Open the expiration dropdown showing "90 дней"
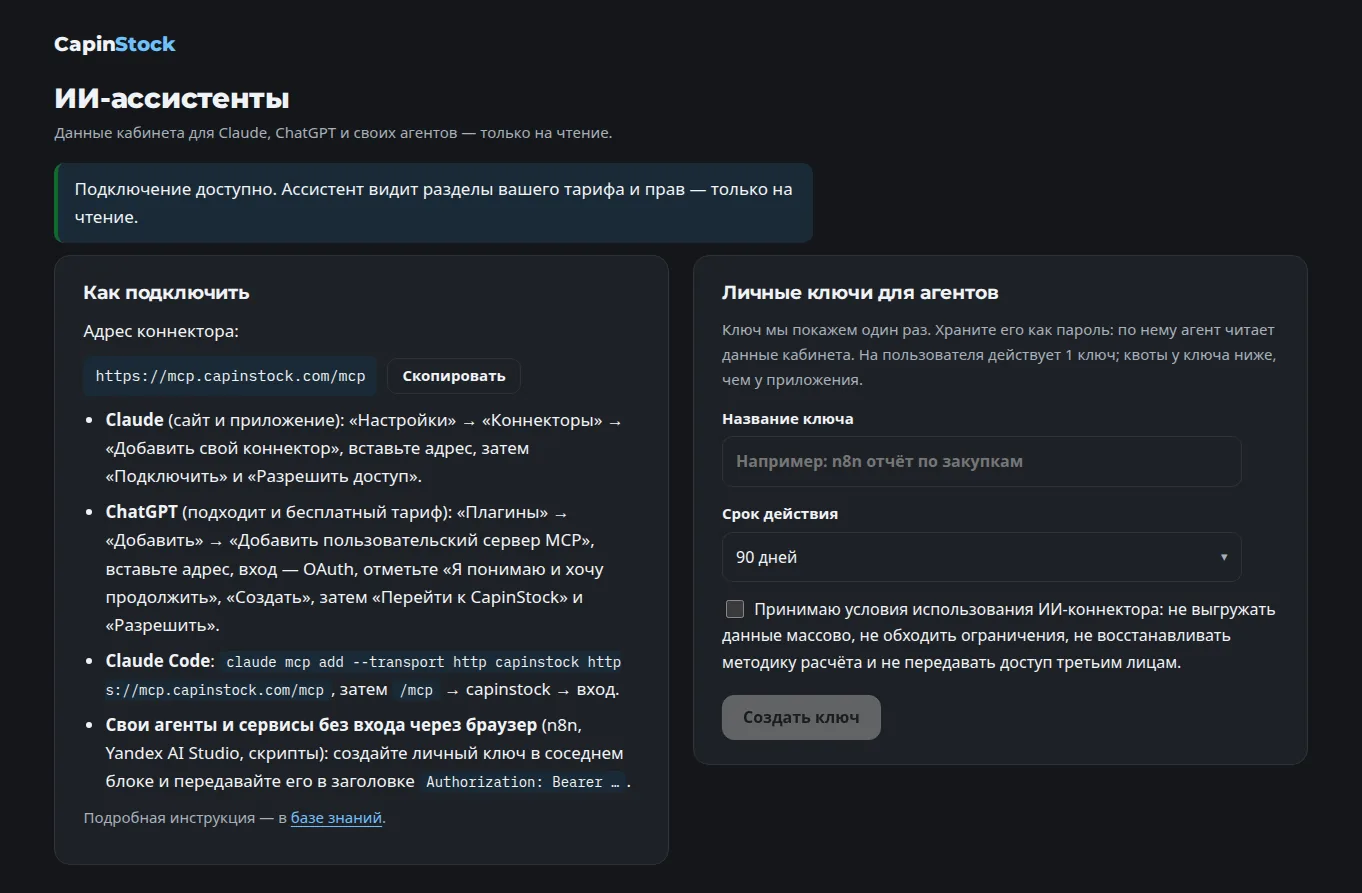 pos(981,557)
